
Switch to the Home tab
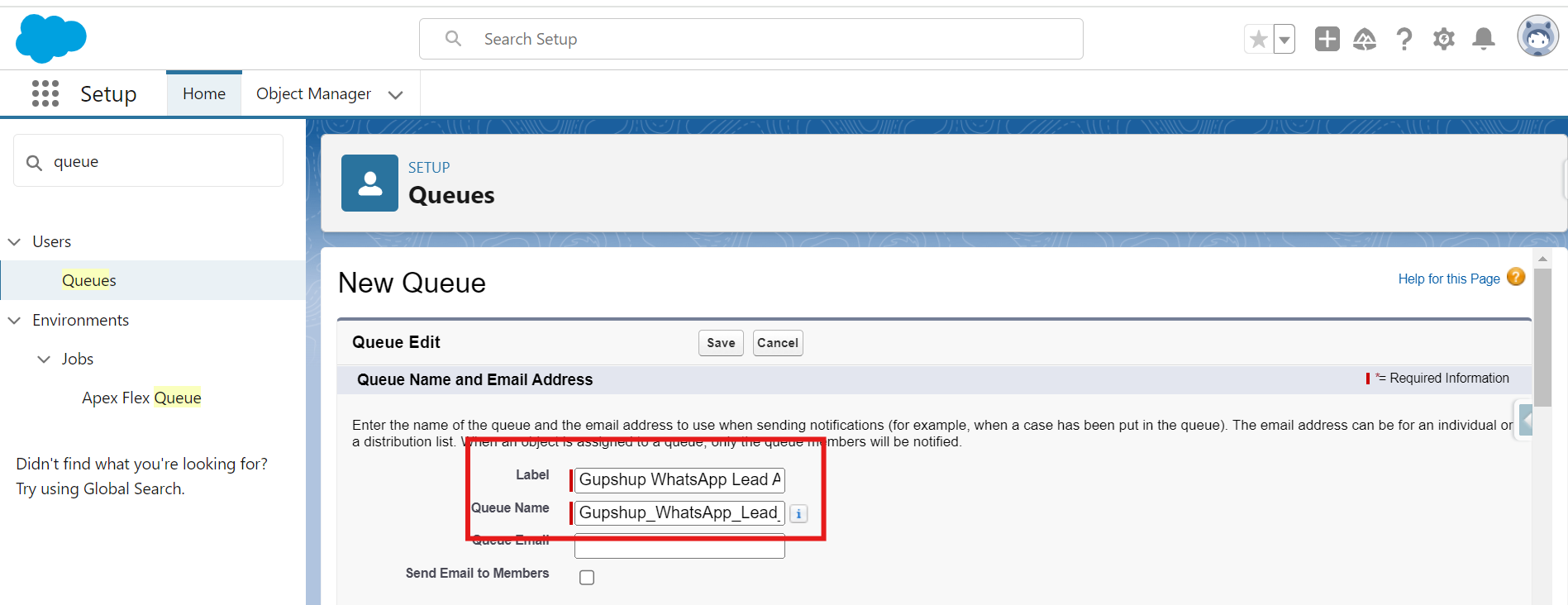pos(204,93)
